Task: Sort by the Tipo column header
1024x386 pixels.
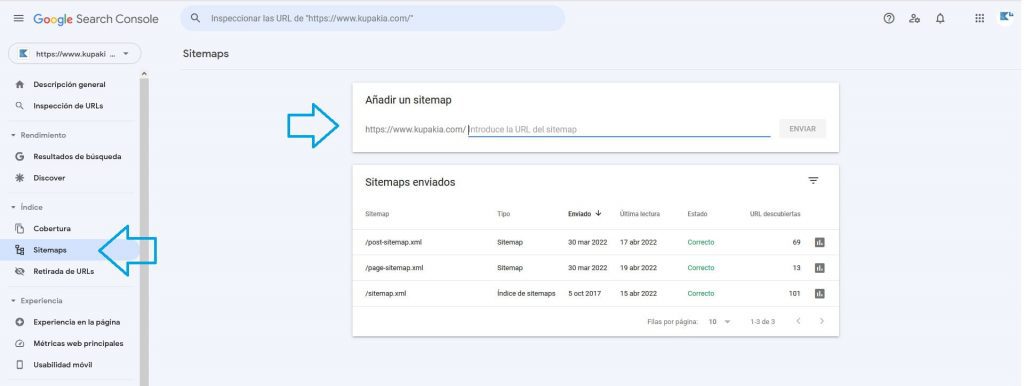Action: [504, 214]
